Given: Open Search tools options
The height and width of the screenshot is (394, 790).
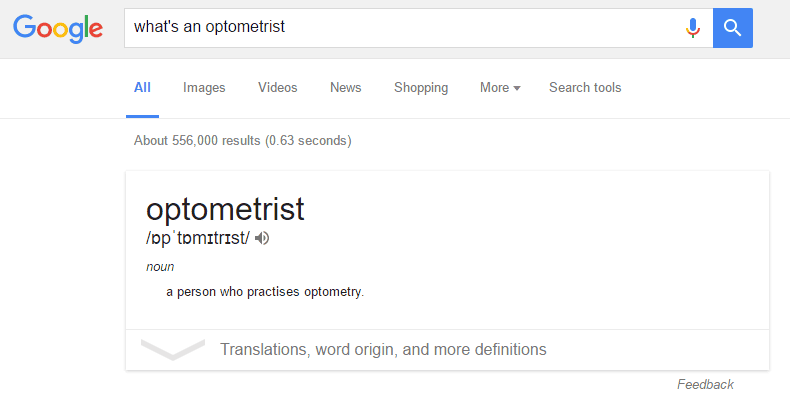Looking at the screenshot, I should 585,88.
